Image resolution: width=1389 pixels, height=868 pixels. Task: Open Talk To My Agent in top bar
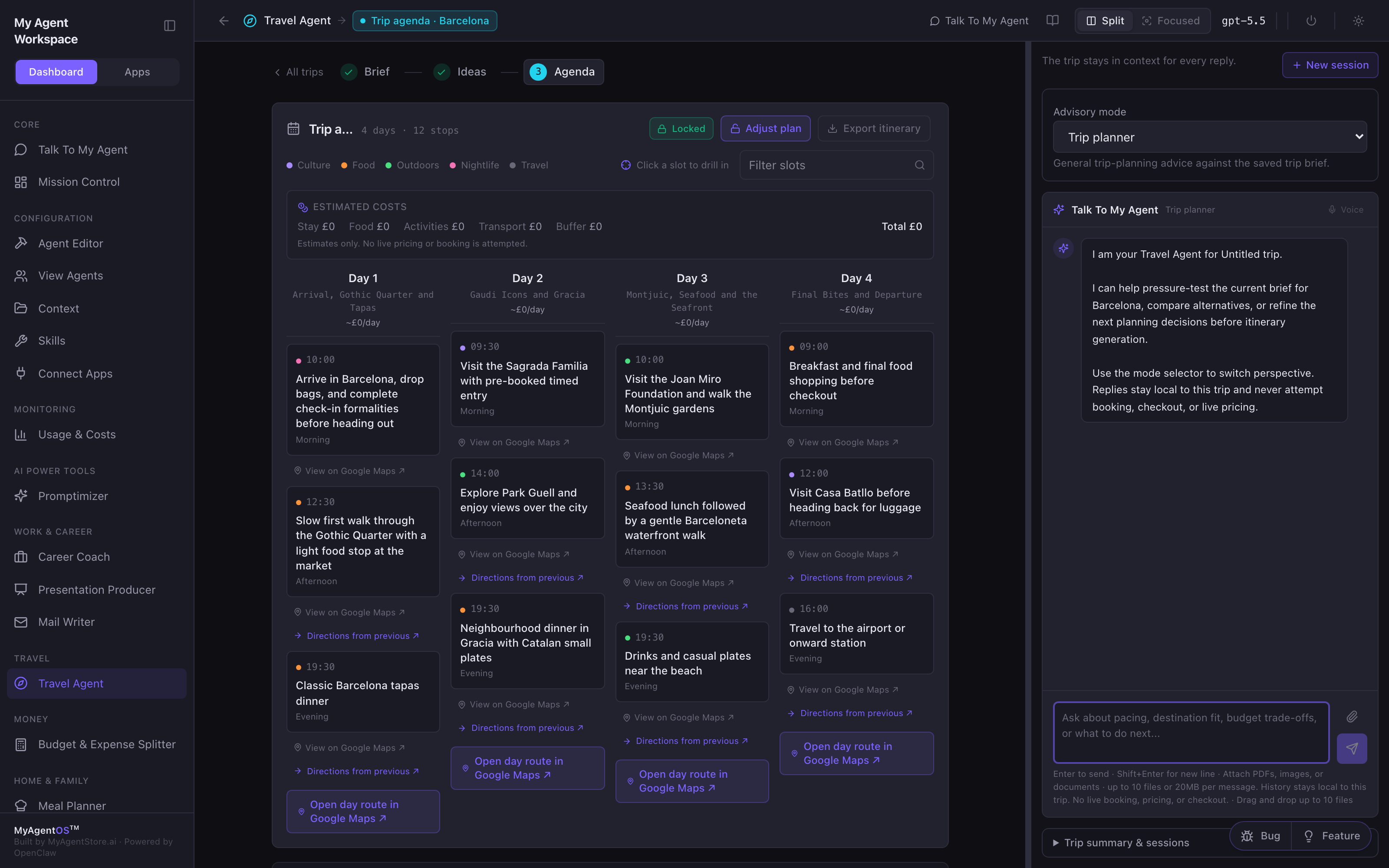click(x=979, y=21)
